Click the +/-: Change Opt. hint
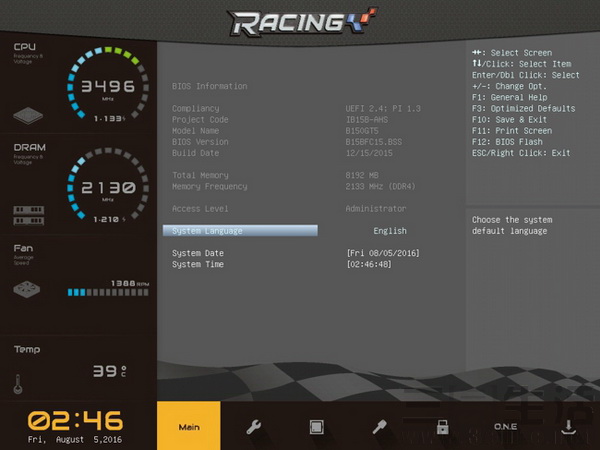This screenshot has height=450, width=600. tap(510, 86)
